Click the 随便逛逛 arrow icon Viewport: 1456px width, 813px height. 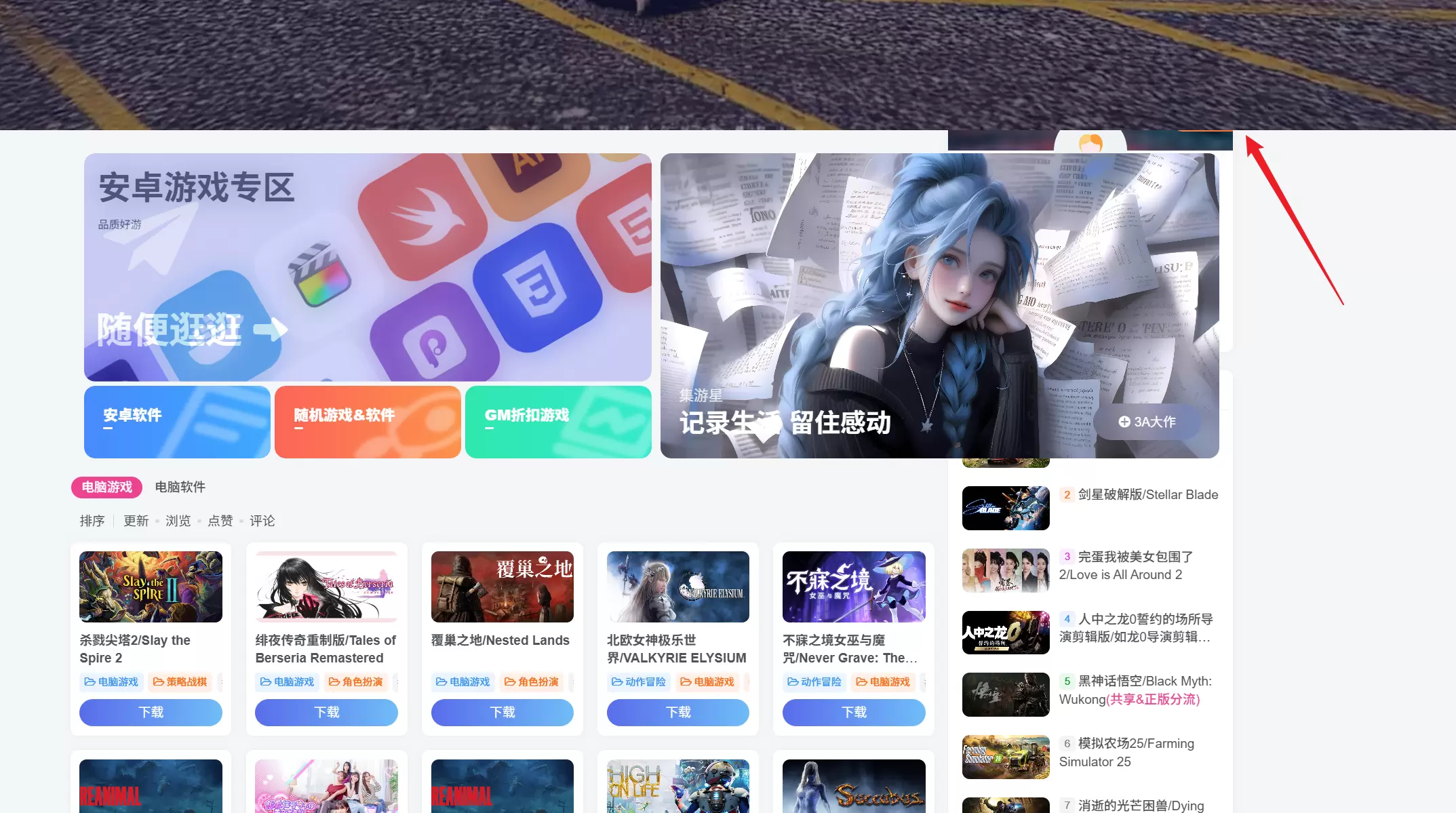pyautogui.click(x=271, y=330)
